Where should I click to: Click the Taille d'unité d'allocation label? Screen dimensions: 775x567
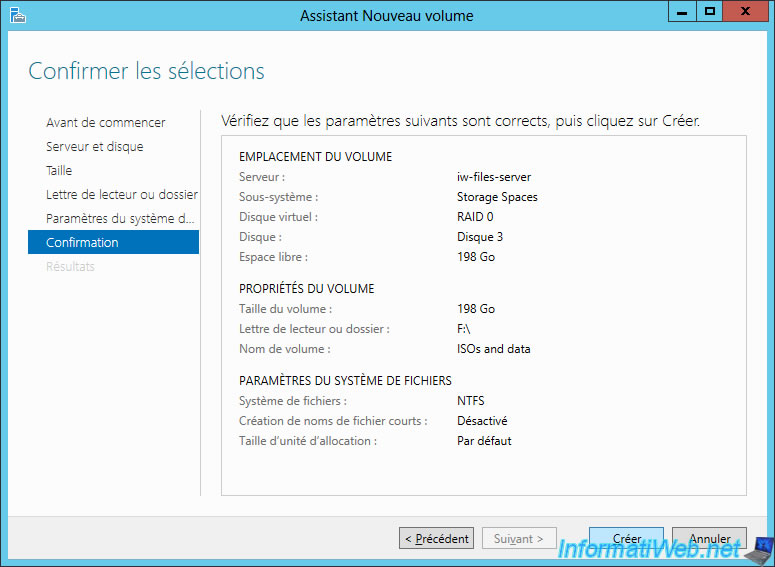point(308,441)
